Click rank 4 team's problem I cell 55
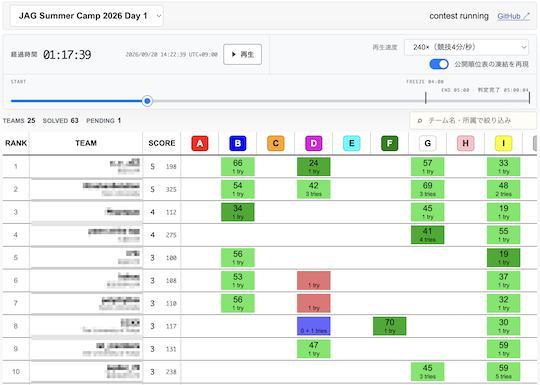540x385 pixels. 503,235
